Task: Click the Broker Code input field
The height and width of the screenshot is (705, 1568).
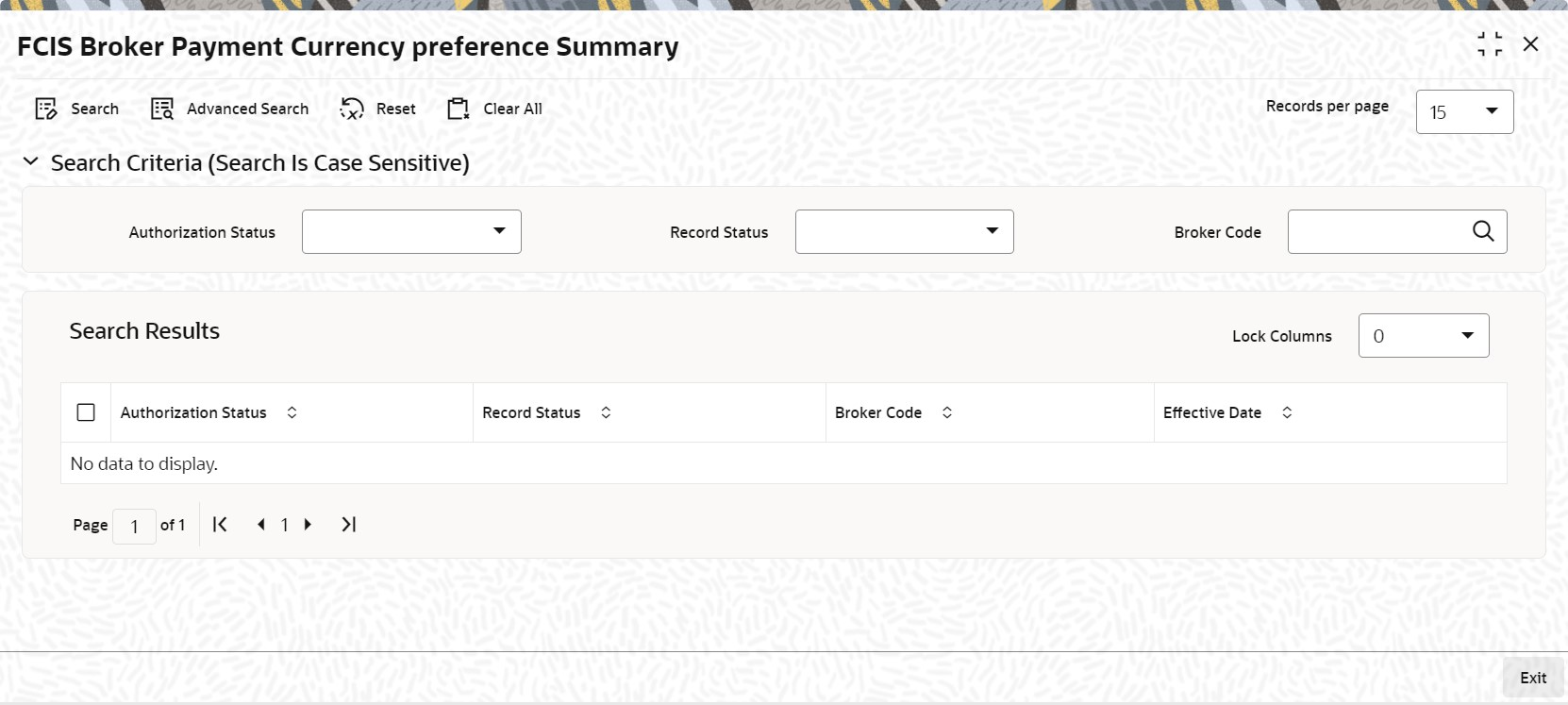Action: coord(1379,231)
